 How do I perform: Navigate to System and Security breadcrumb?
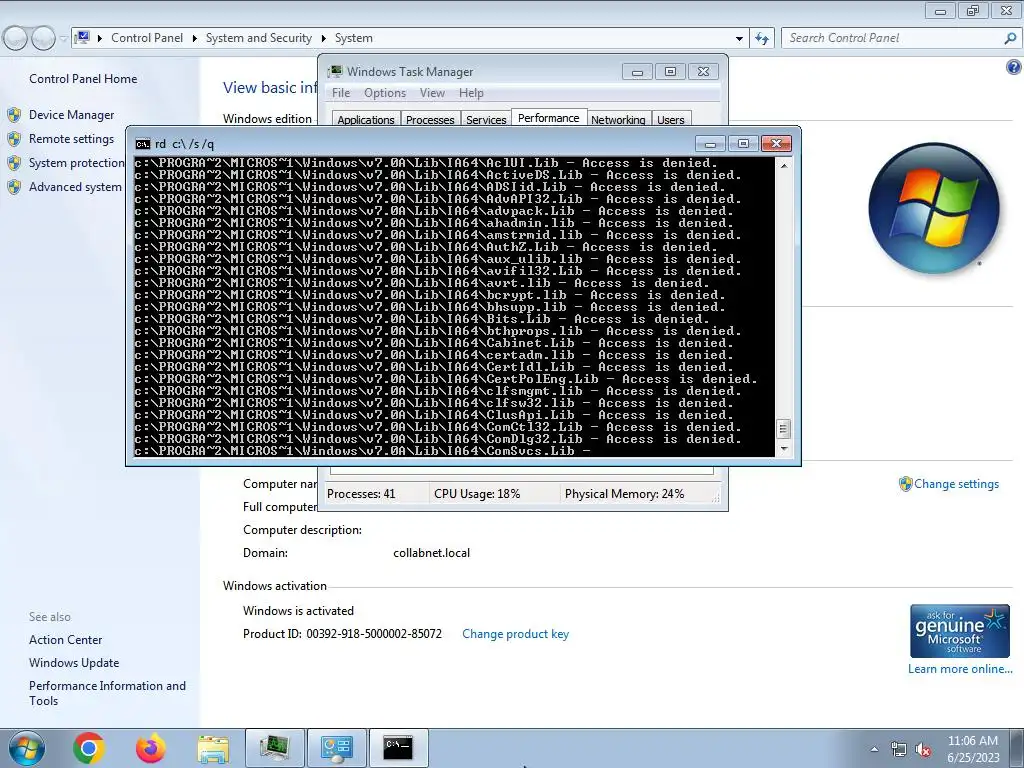(x=259, y=38)
